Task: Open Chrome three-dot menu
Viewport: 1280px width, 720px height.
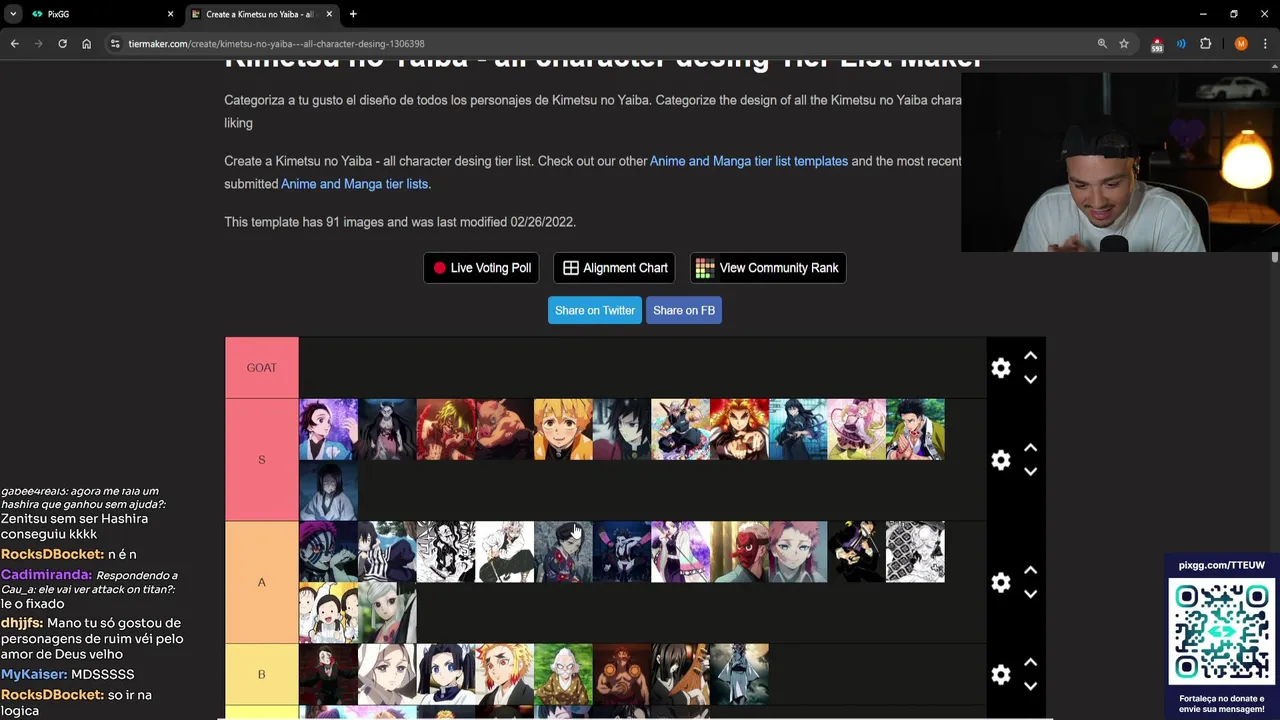Action: (1265, 44)
